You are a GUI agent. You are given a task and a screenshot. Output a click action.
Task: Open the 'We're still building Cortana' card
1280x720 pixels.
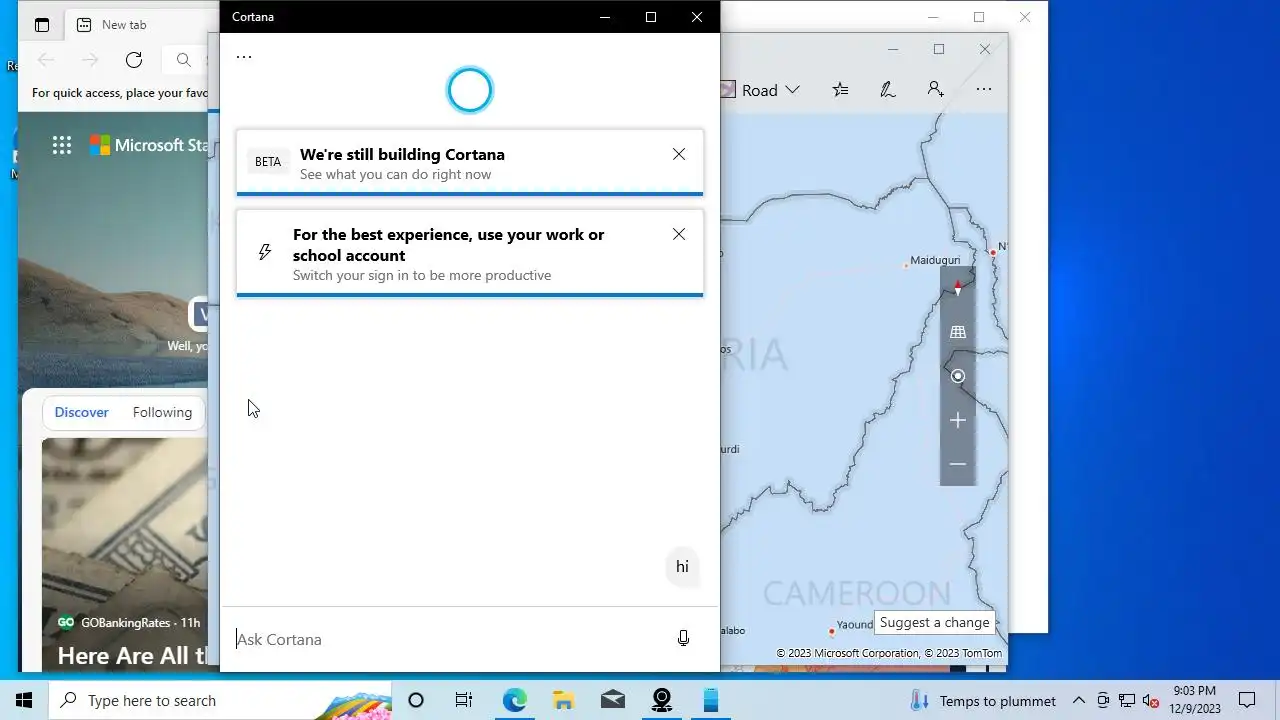tap(470, 163)
